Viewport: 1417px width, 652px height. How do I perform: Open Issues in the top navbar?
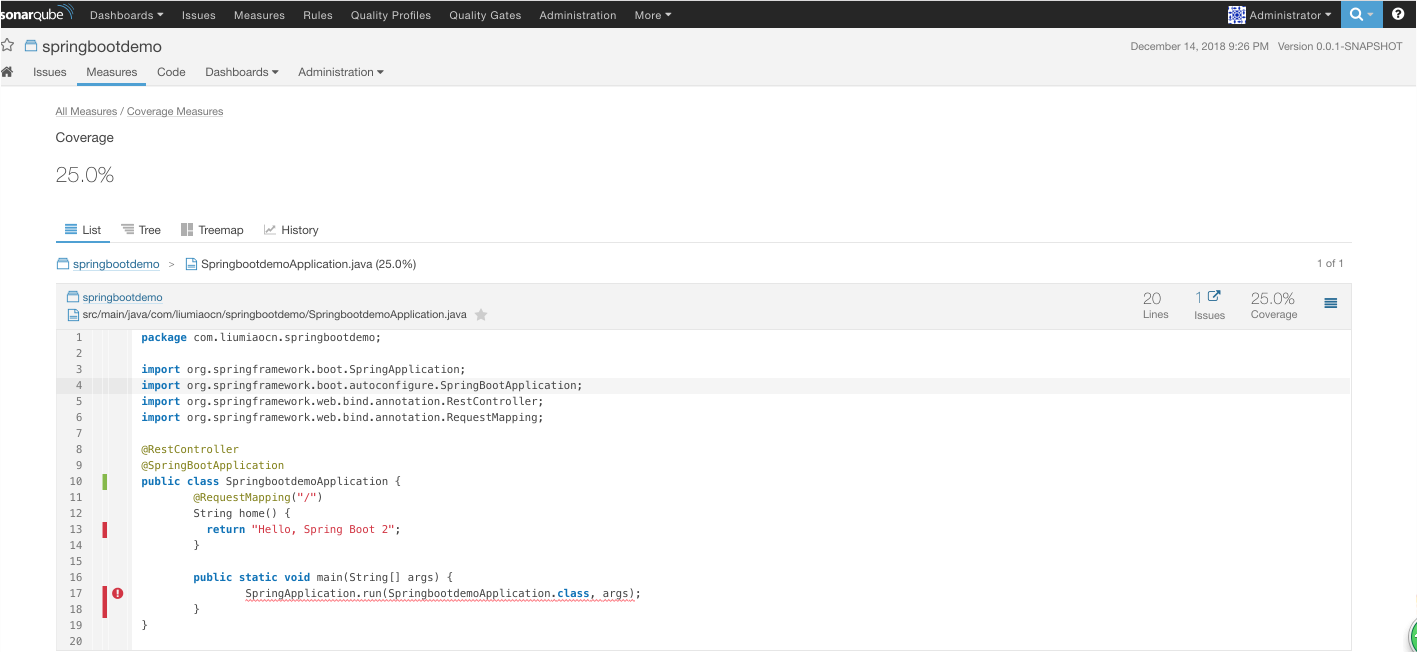point(199,15)
